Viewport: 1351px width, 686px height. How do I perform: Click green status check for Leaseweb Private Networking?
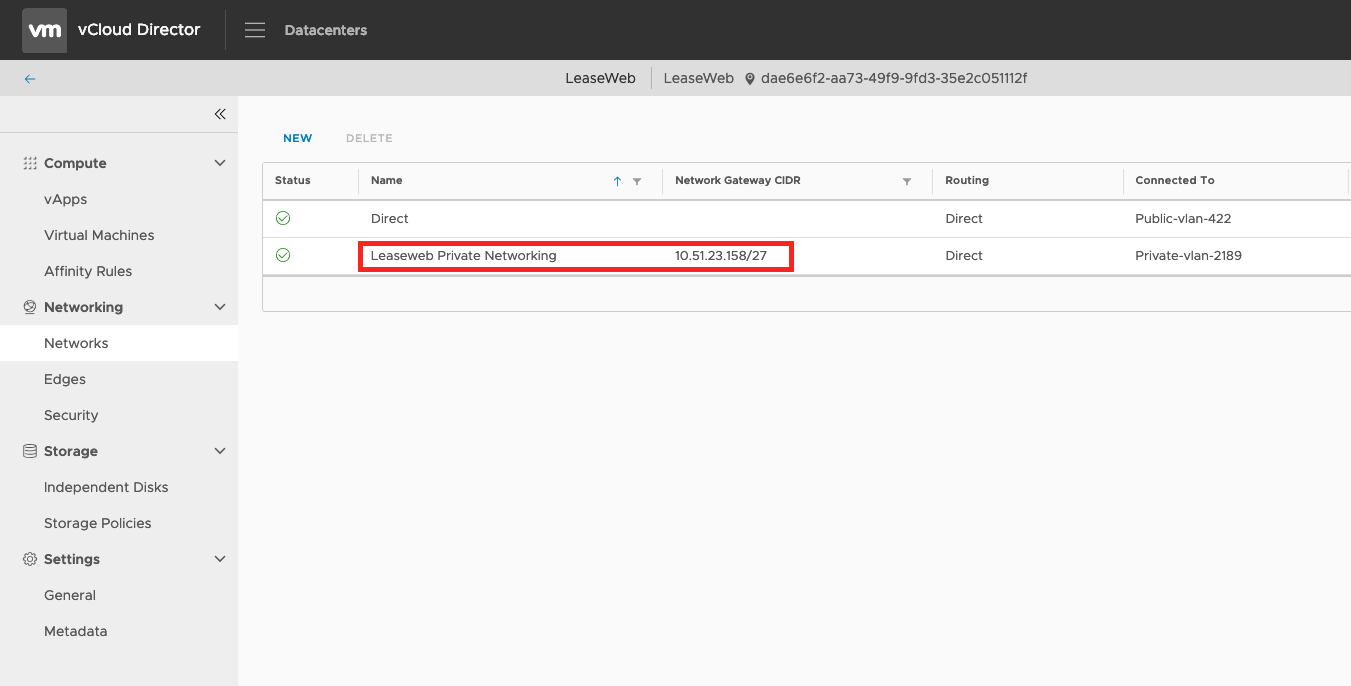pyautogui.click(x=283, y=255)
